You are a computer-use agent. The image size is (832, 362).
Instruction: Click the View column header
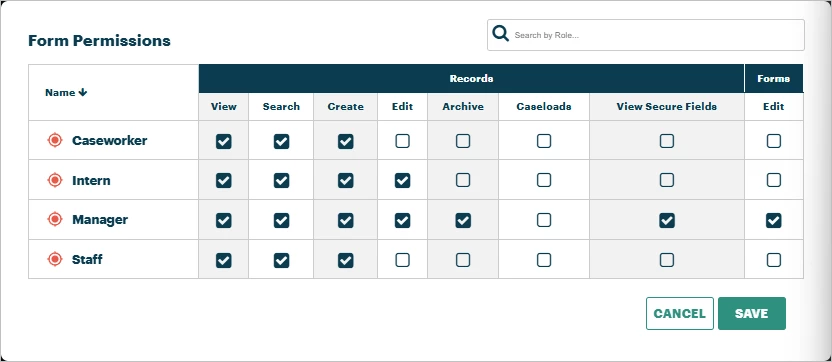[x=223, y=107]
